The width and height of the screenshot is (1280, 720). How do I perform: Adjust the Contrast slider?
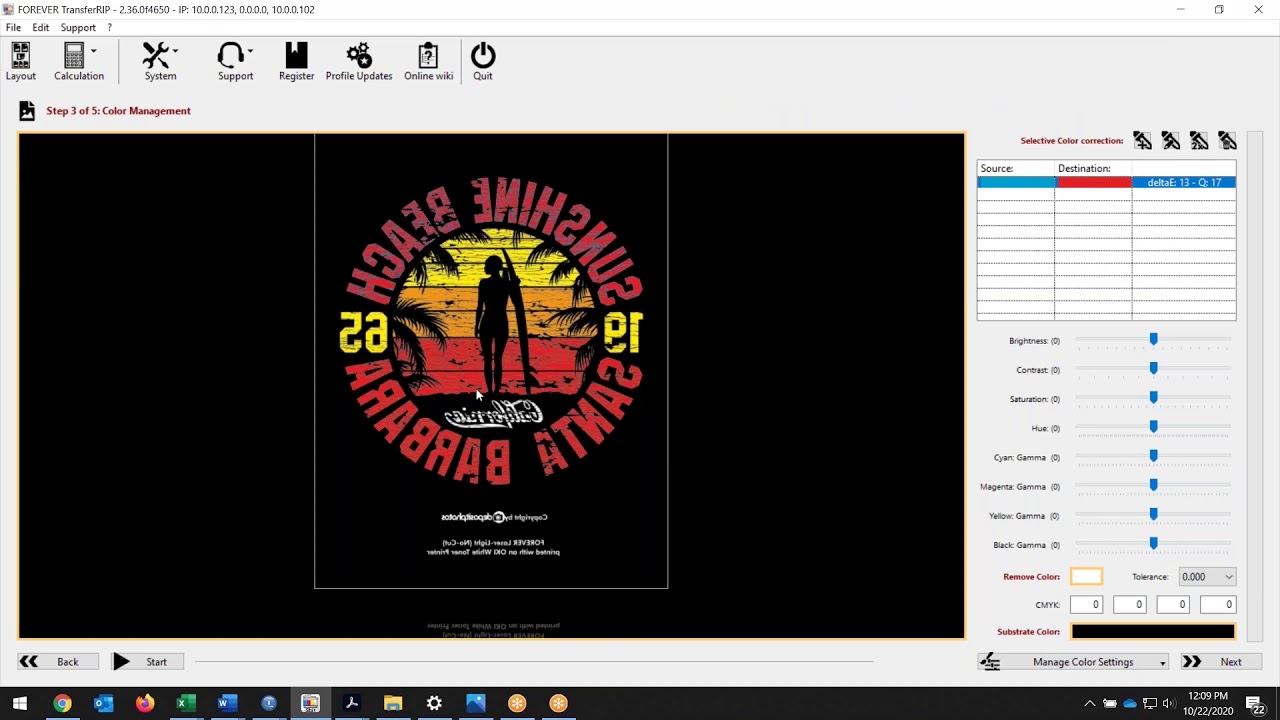[1153, 369]
